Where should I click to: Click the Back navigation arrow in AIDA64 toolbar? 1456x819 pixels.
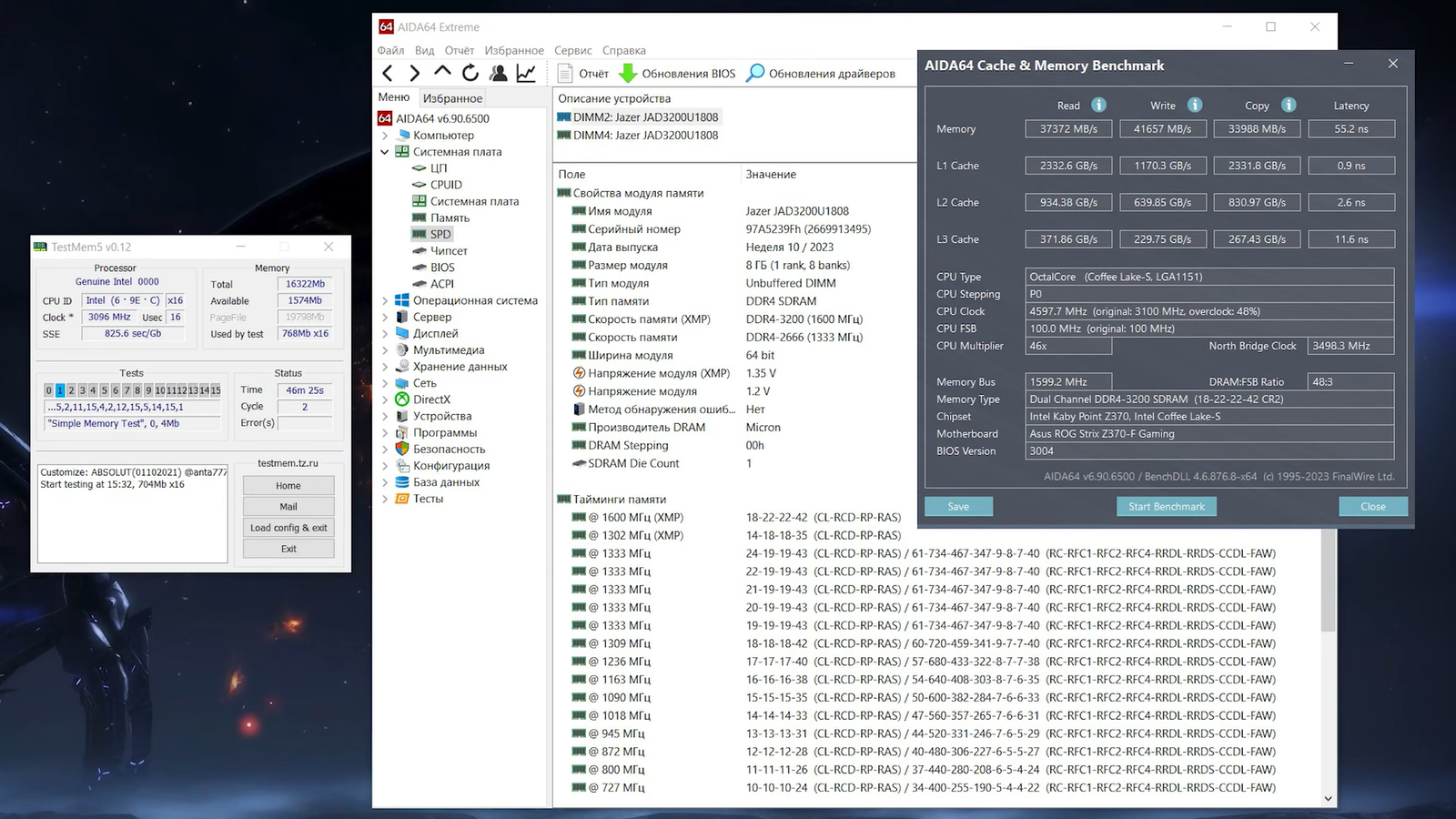pyautogui.click(x=388, y=74)
